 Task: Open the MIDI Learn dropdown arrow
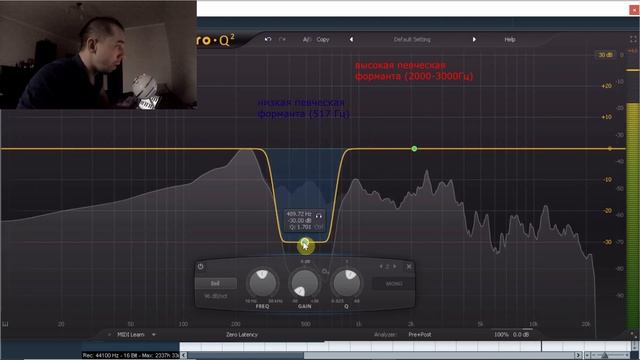pyautogui.click(x=153, y=334)
